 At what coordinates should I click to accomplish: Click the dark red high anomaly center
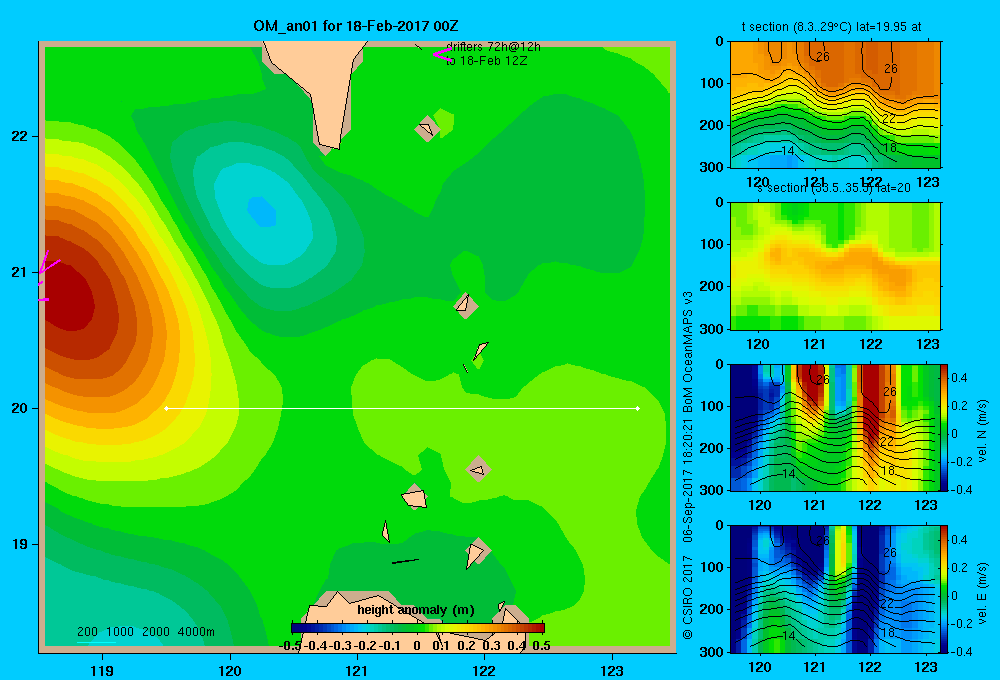[x=69, y=300]
